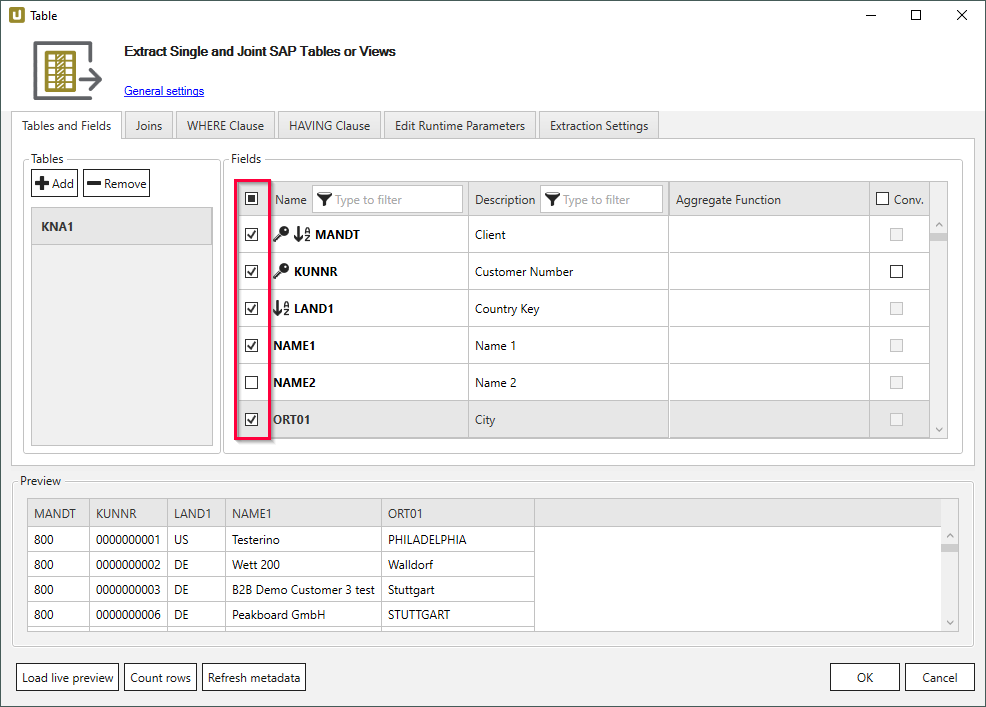Click the sort icon beside LAND1

click(x=281, y=308)
